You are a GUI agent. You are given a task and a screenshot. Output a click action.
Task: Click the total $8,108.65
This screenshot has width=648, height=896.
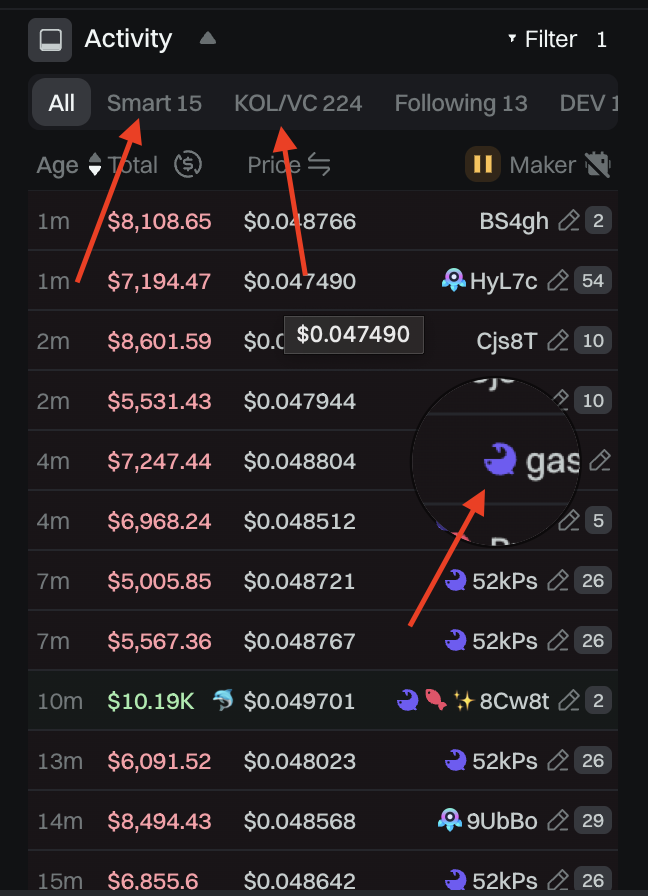(x=159, y=221)
